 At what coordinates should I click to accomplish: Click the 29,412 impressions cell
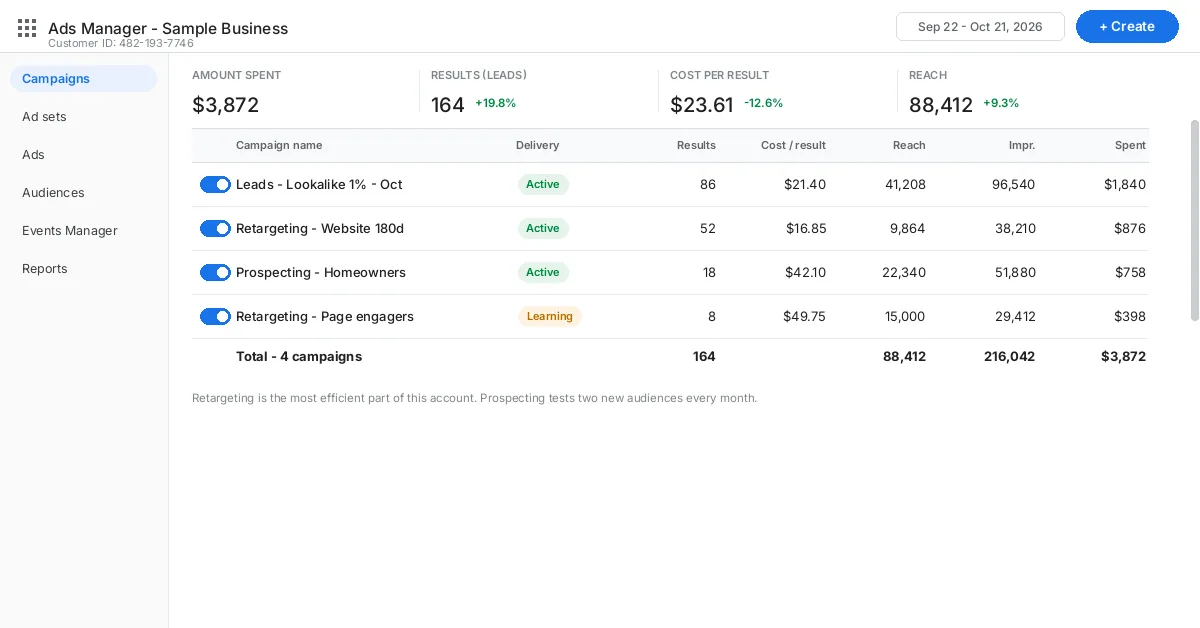coord(1015,317)
